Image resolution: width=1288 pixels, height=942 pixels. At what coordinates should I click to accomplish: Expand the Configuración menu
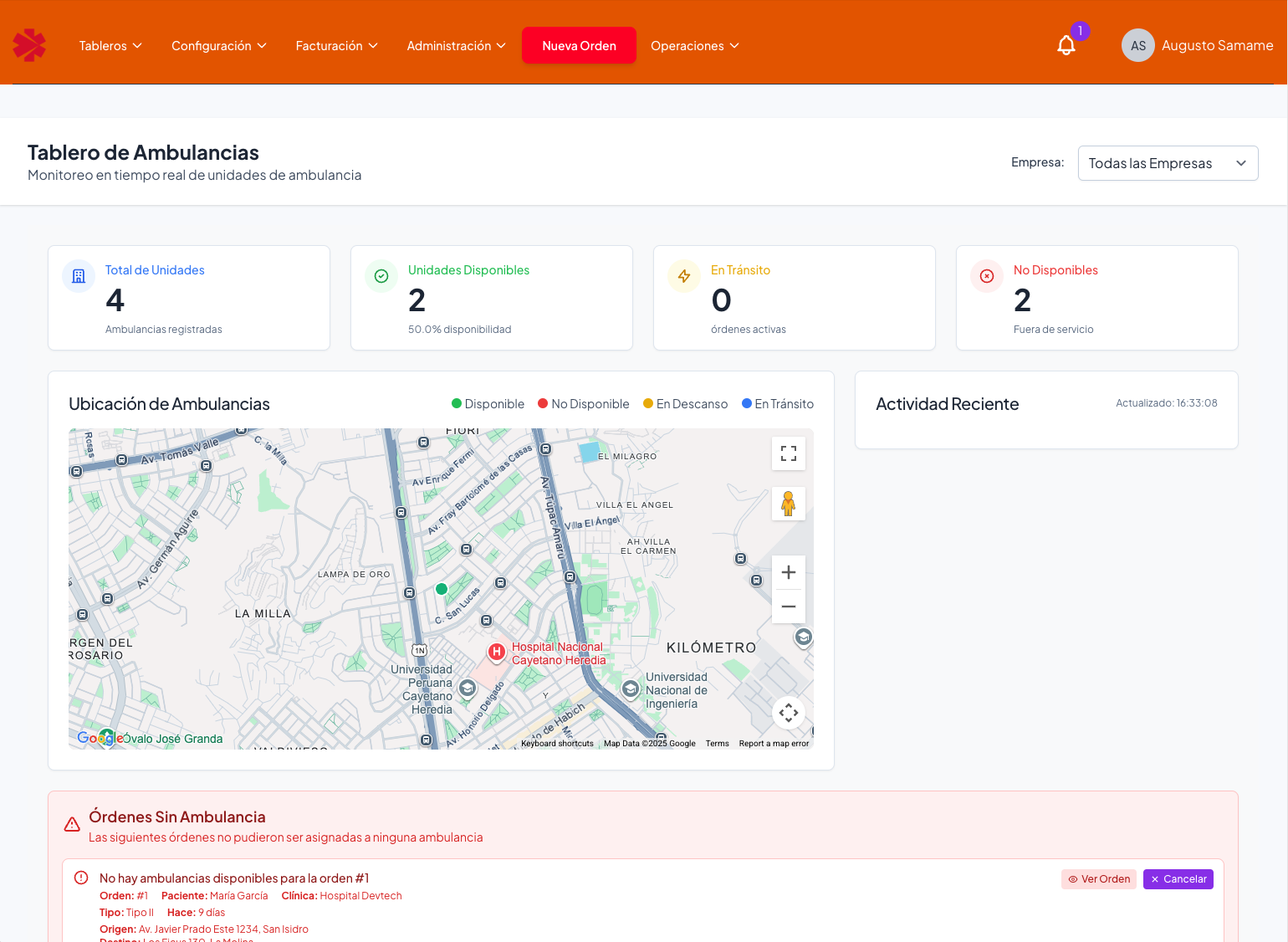click(x=219, y=46)
